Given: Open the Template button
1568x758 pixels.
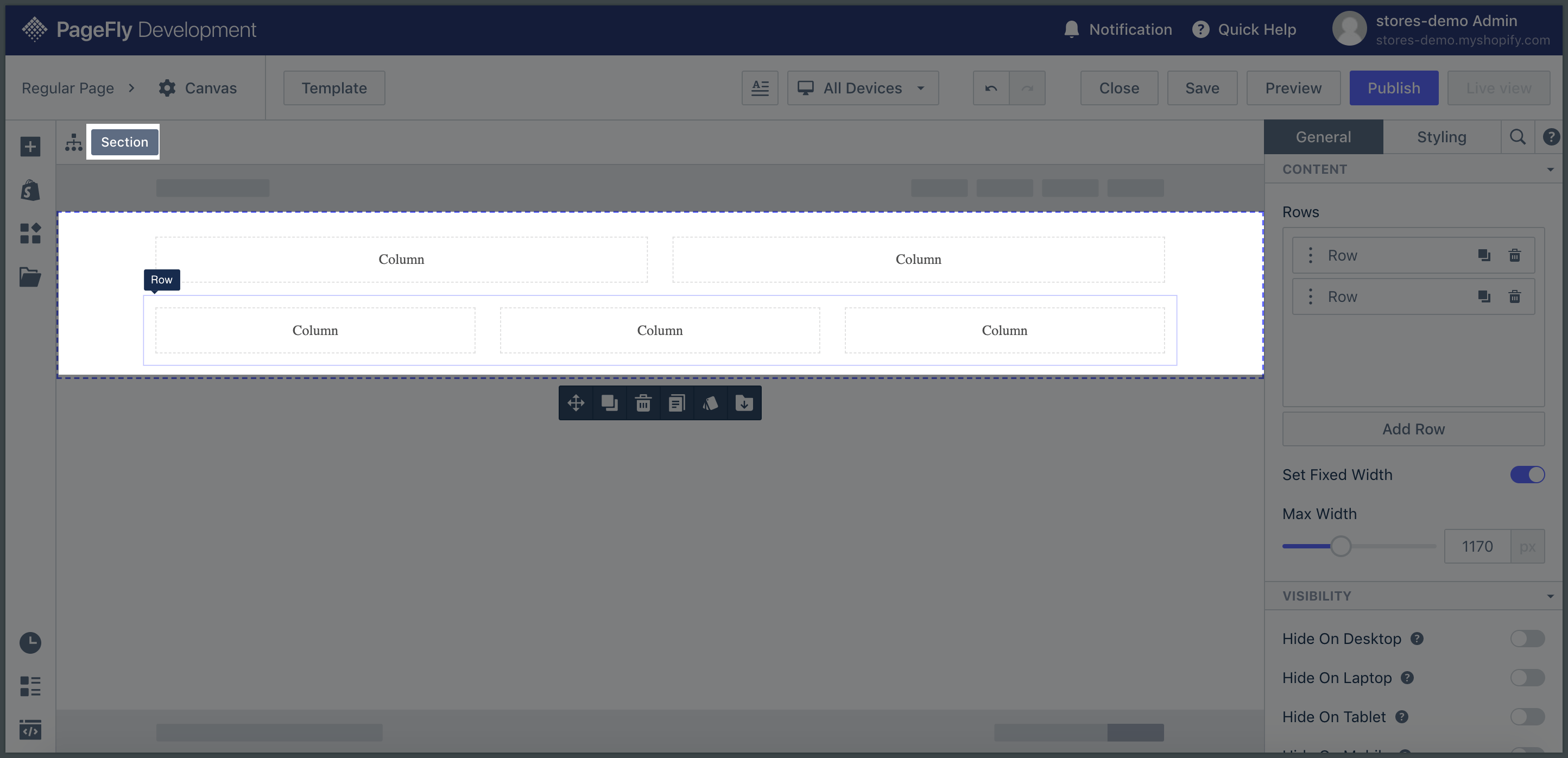Looking at the screenshot, I should click(334, 87).
